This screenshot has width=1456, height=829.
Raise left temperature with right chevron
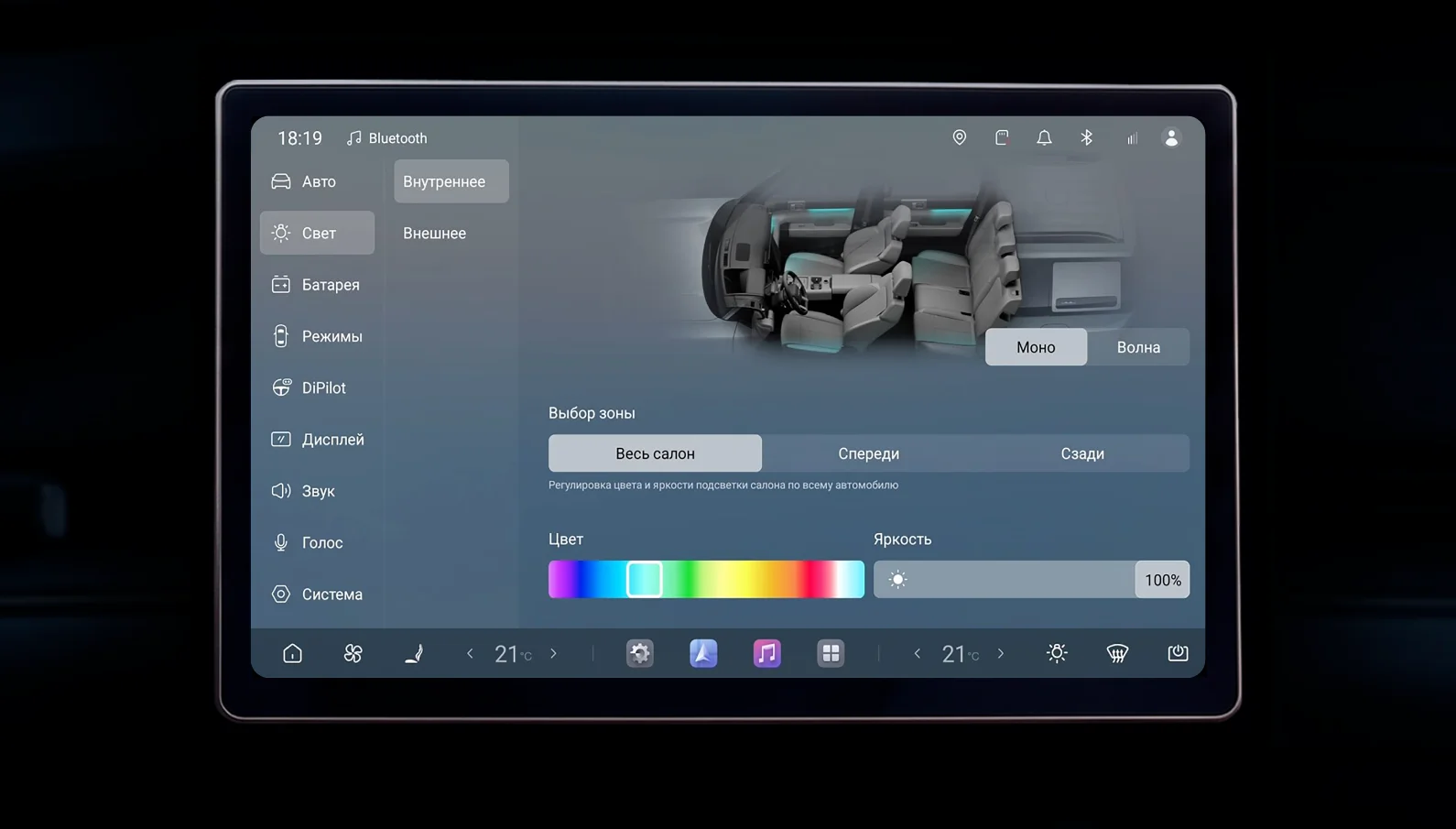(x=553, y=653)
